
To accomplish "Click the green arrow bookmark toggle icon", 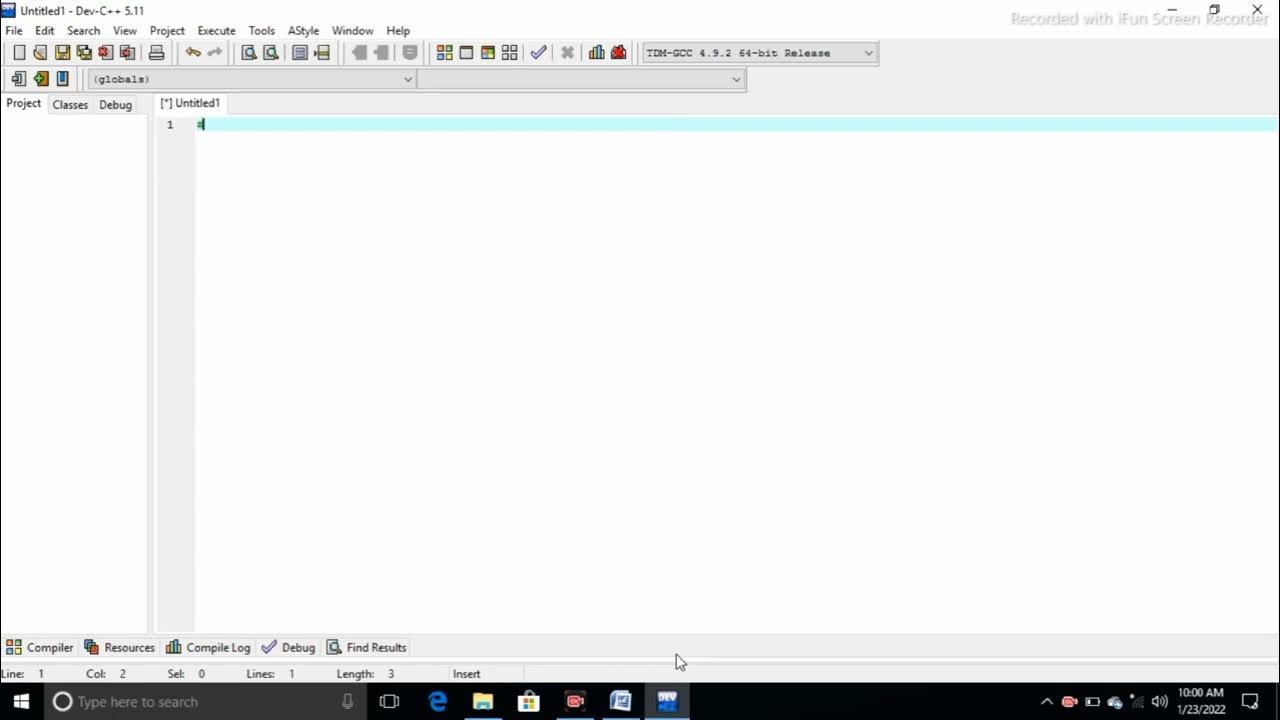I will (40, 79).
